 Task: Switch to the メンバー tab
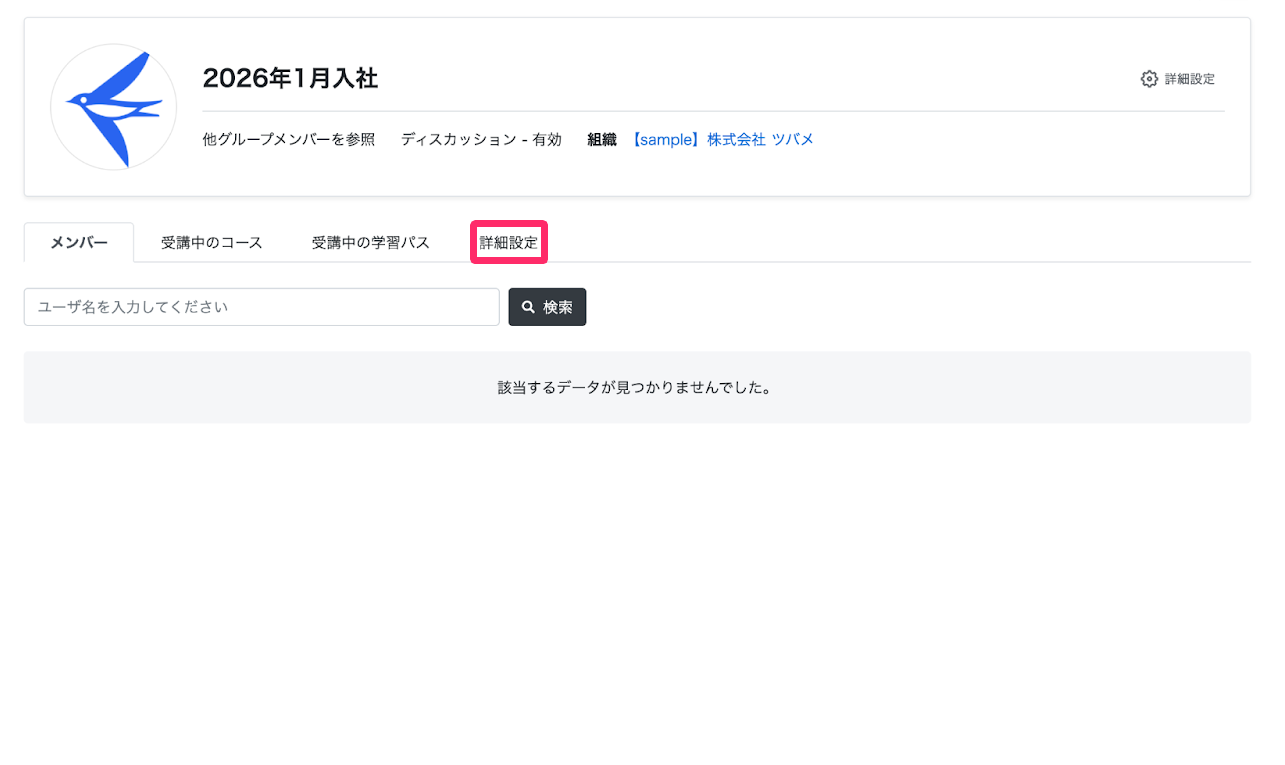79,242
